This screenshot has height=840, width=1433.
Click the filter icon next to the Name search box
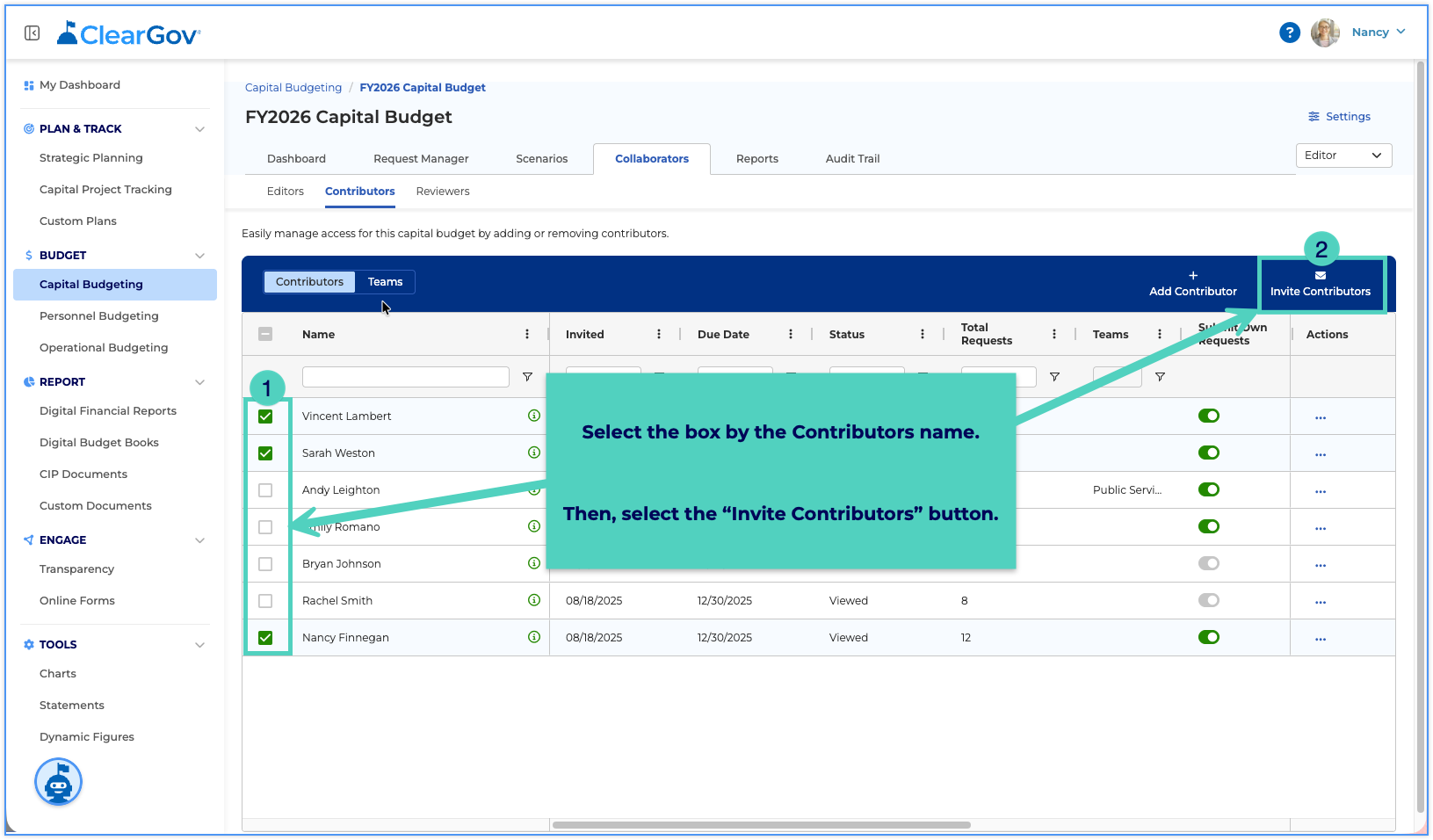tap(527, 377)
